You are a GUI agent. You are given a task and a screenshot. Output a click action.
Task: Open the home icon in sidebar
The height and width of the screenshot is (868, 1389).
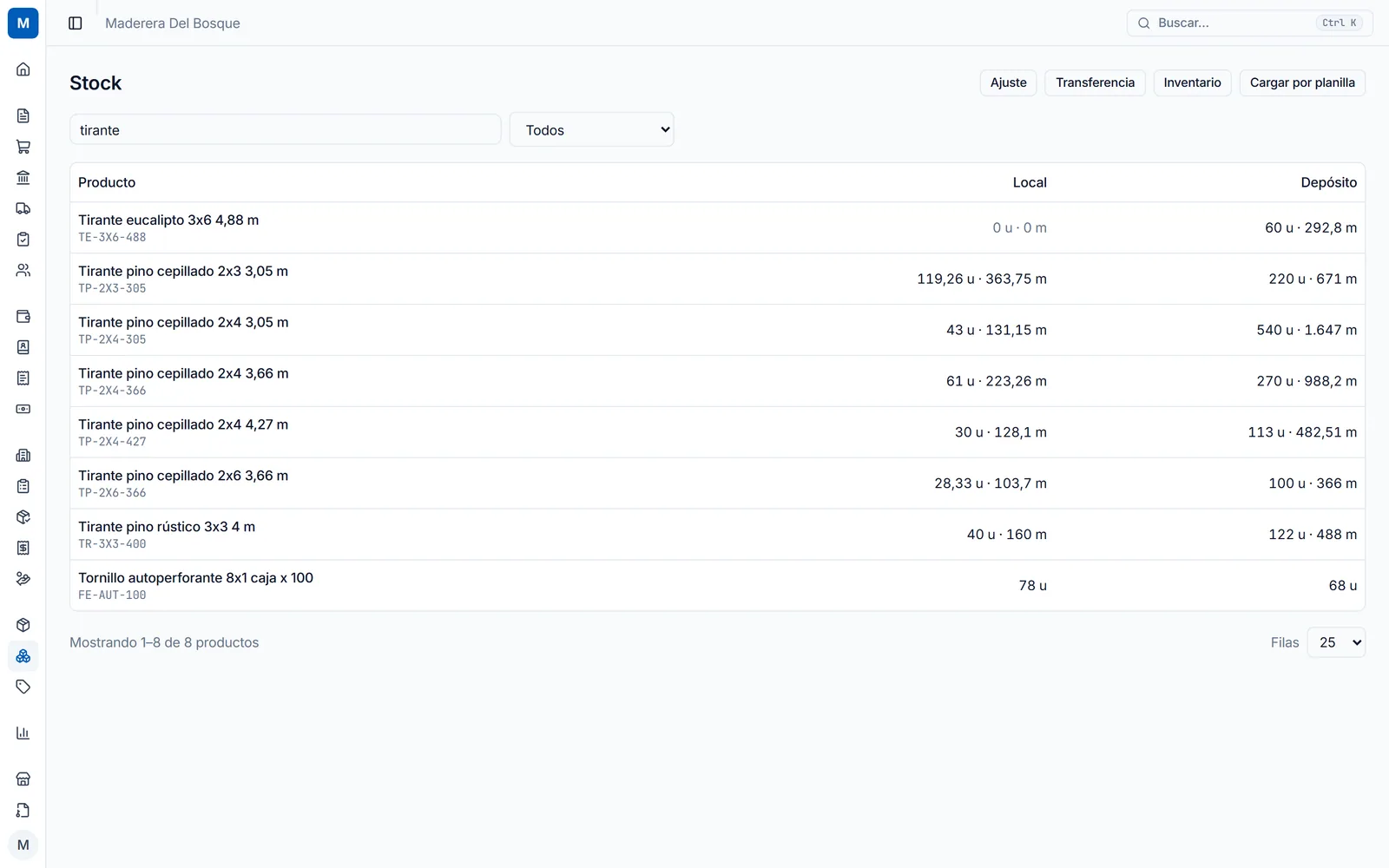(23, 69)
